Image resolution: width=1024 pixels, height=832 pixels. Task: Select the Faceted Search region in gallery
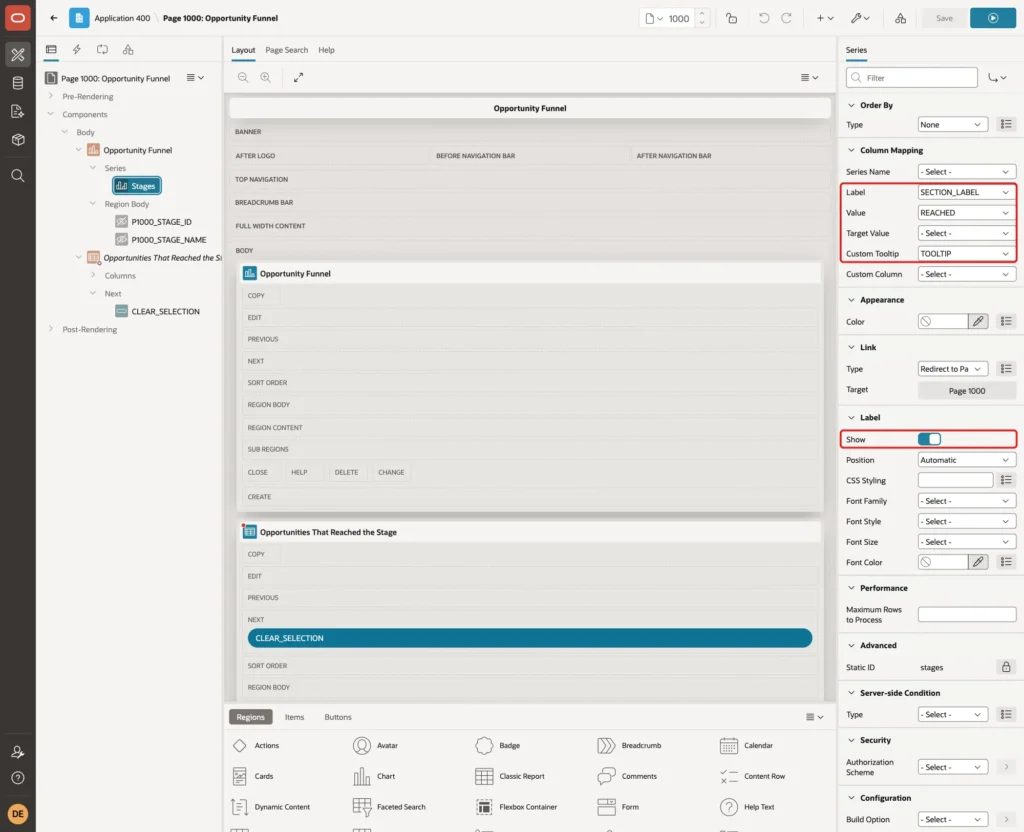coord(389,807)
